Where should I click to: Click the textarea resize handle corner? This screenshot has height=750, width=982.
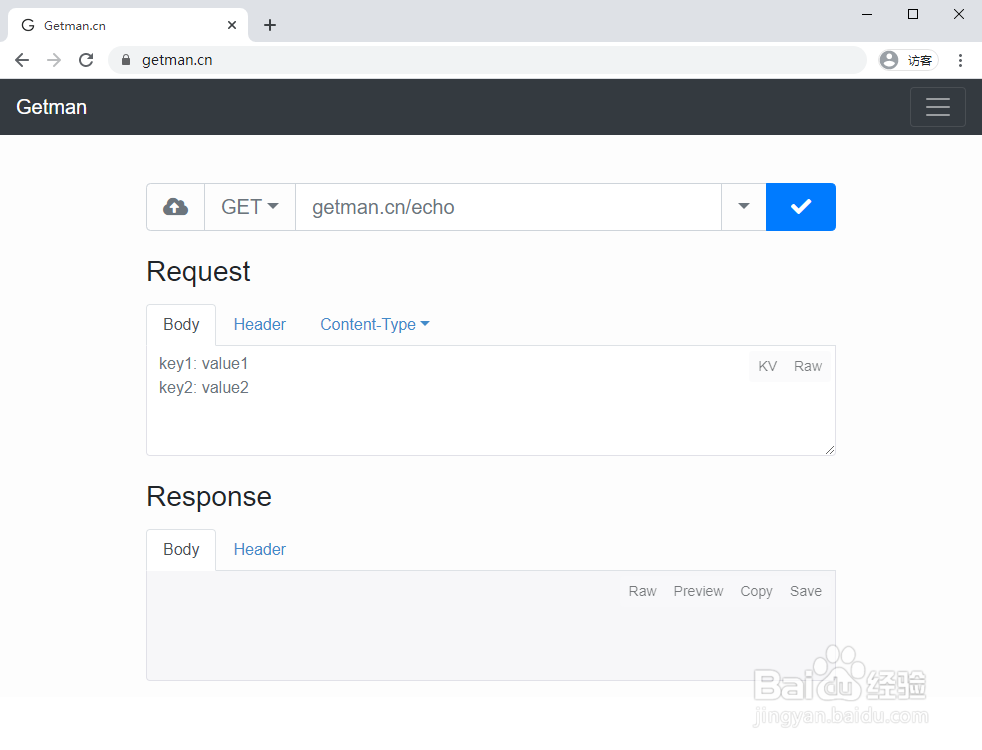pos(830,449)
